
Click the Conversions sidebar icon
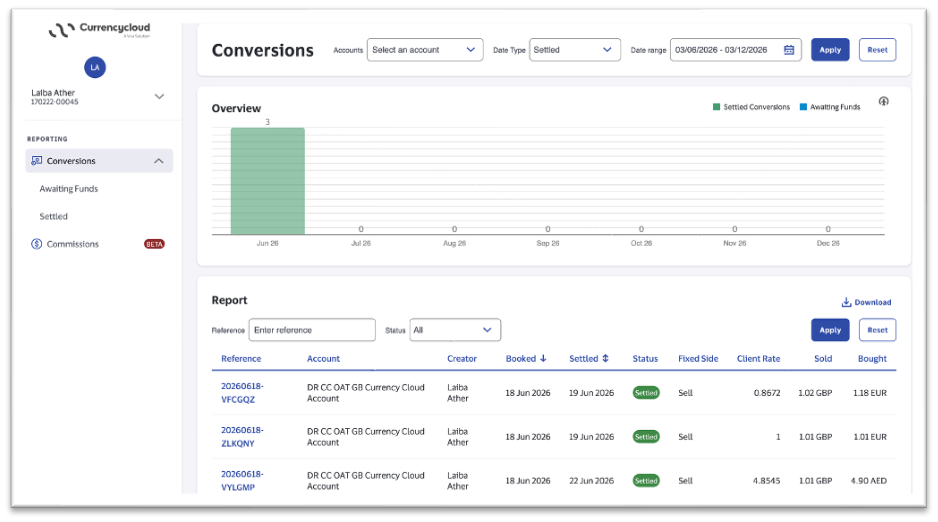point(36,161)
